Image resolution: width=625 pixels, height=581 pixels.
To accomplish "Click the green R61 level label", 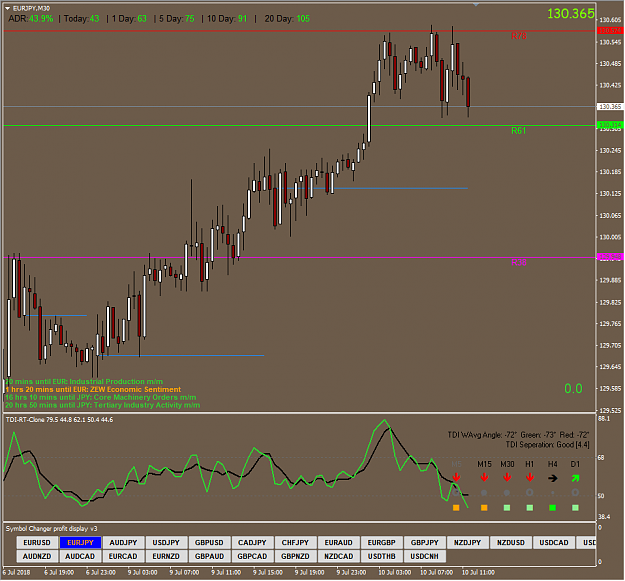I will pyautogui.click(x=519, y=131).
